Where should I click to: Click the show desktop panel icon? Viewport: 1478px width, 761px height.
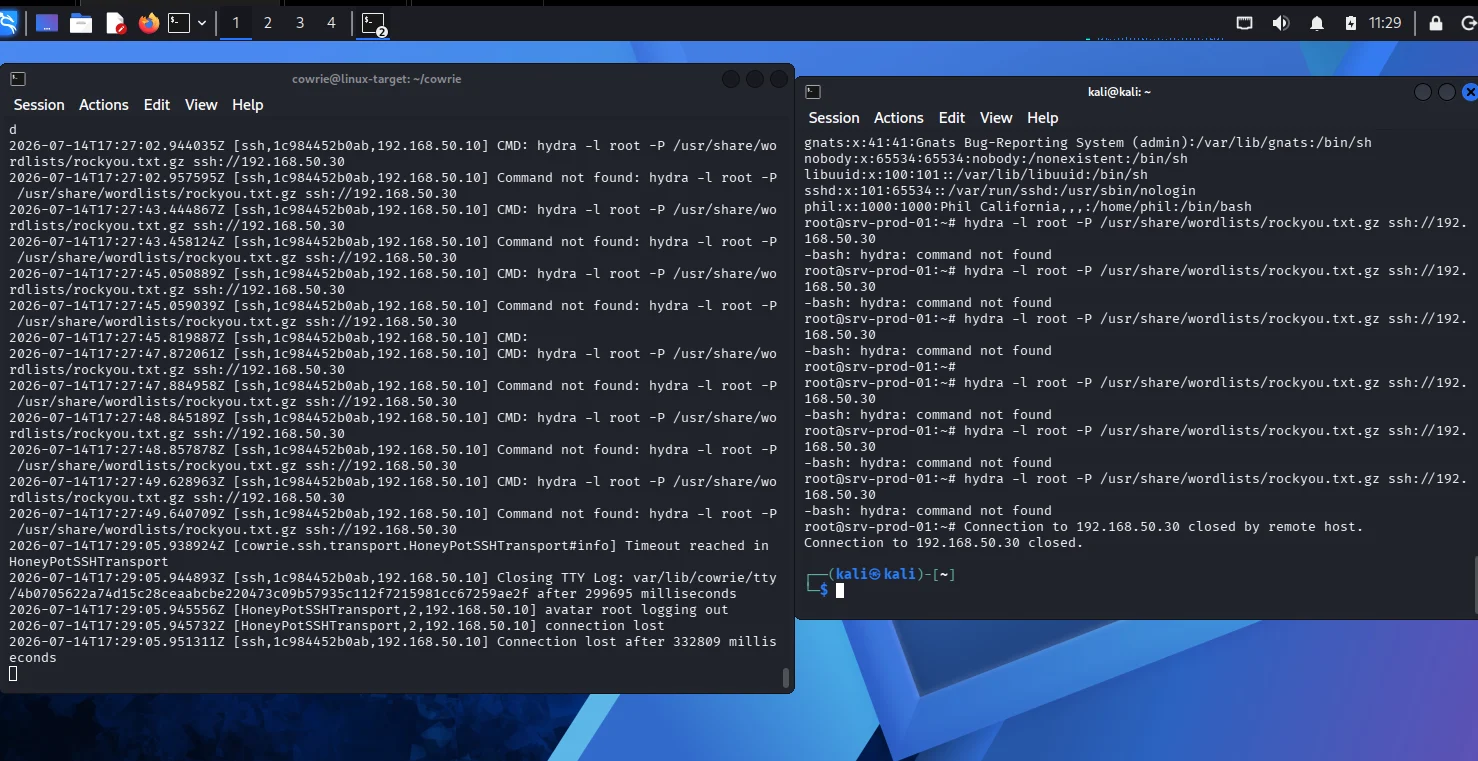pos(47,23)
